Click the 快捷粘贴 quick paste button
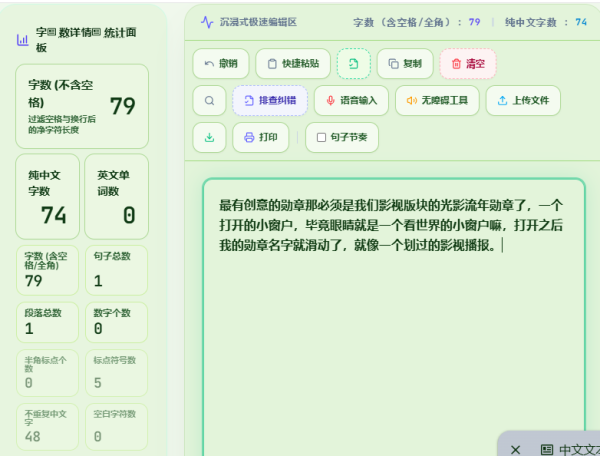 click(x=293, y=64)
